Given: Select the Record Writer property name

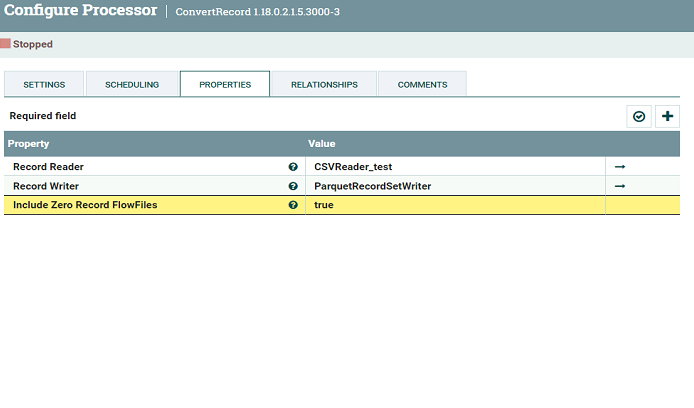Looking at the screenshot, I should [x=46, y=186].
